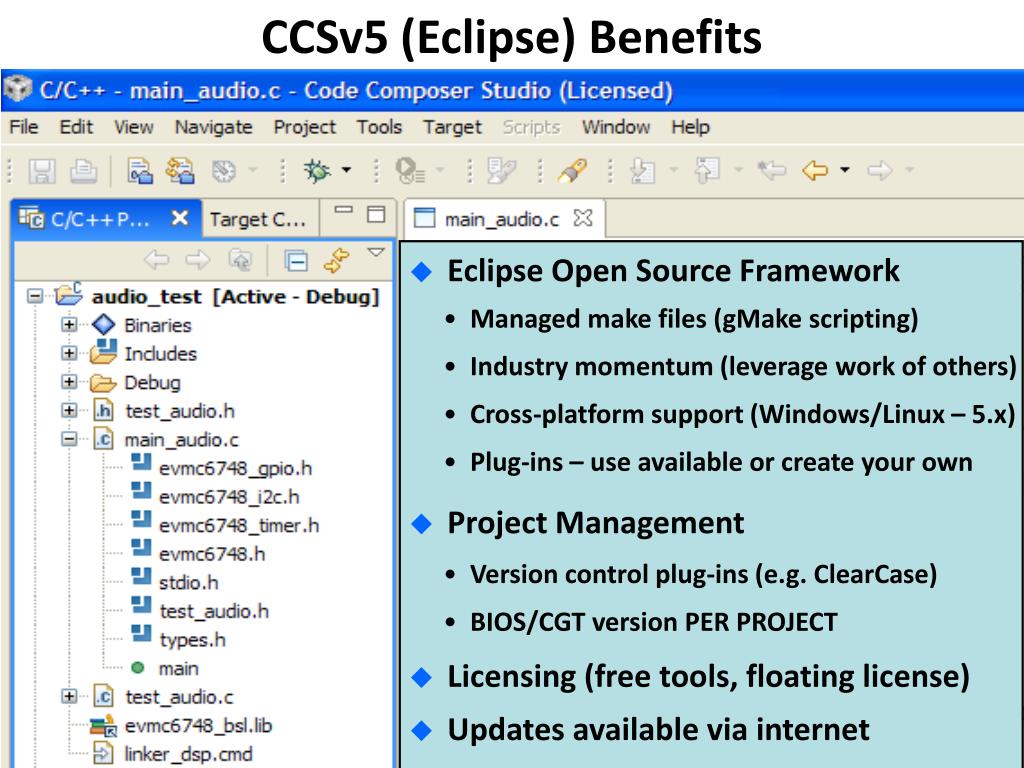Image resolution: width=1024 pixels, height=768 pixels.
Task: Select evmc6748_i2c.h in the tree
Action: coord(229,497)
